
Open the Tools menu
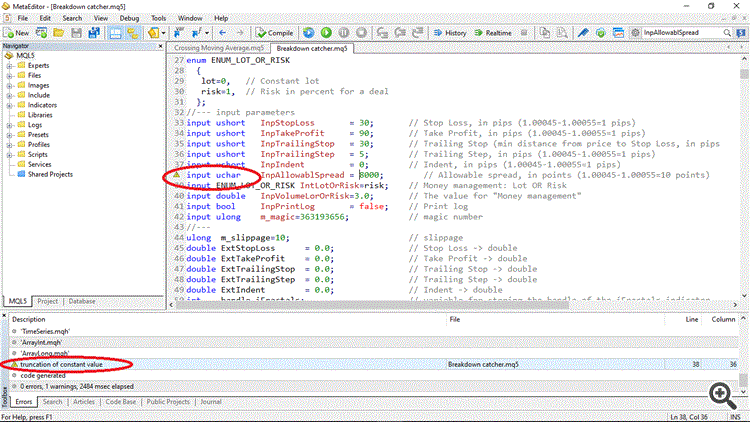coord(158,18)
